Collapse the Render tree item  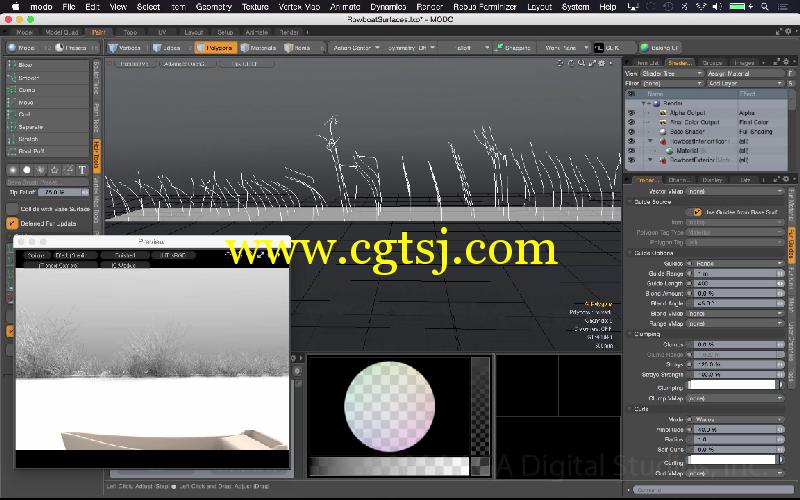tap(643, 103)
